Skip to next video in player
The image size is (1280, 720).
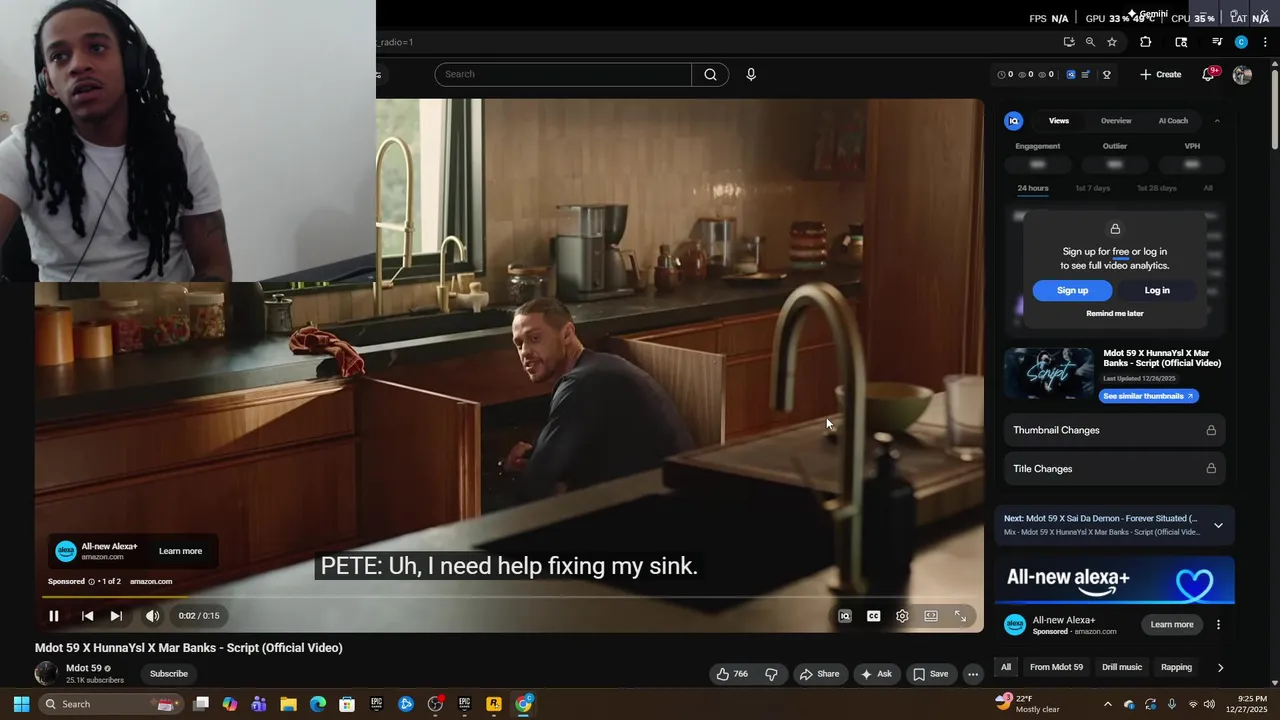116,616
